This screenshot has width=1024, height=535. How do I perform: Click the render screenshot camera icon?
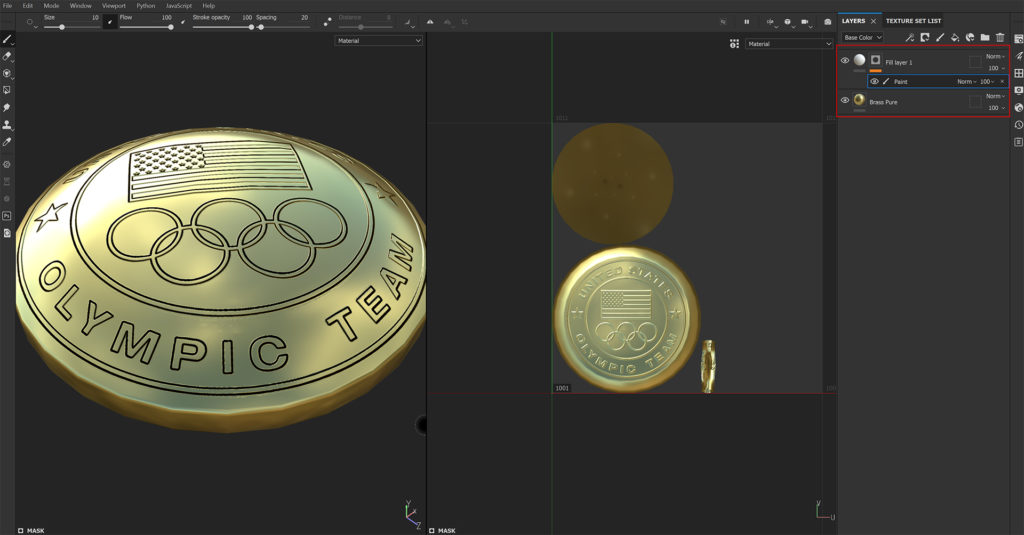click(x=827, y=22)
